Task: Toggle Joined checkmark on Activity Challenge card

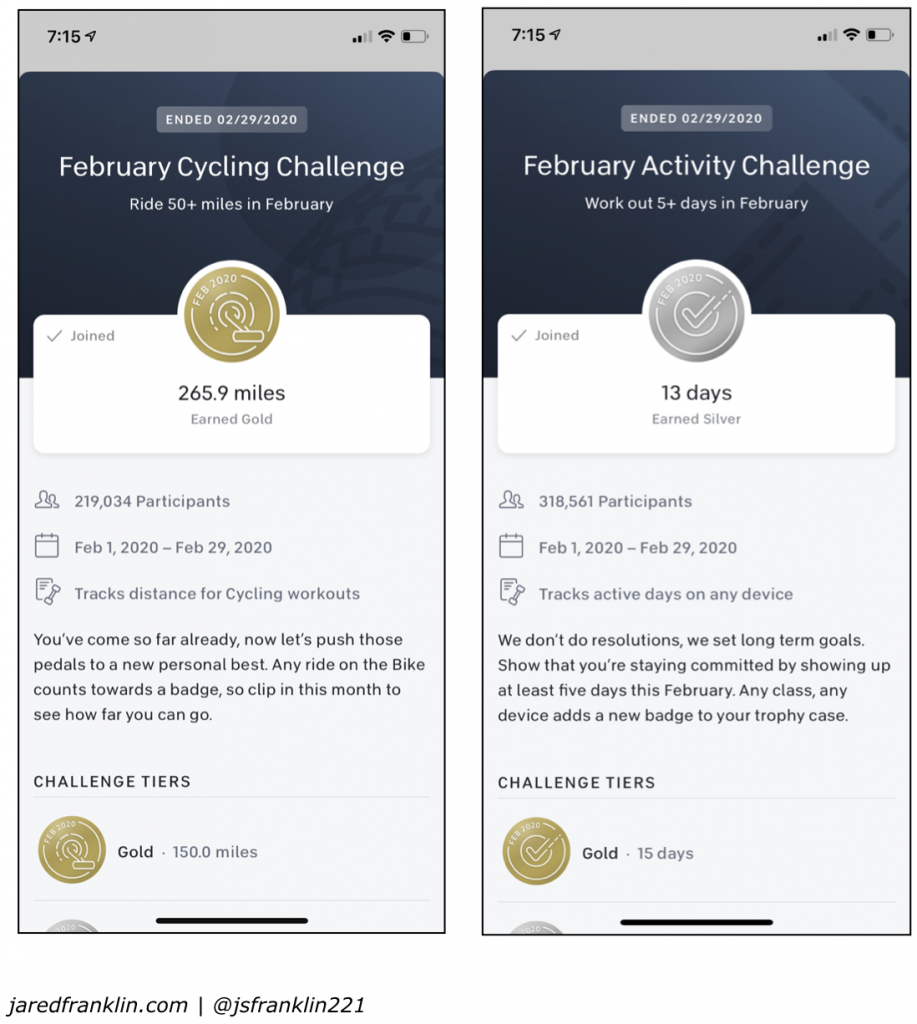Action: (x=519, y=336)
